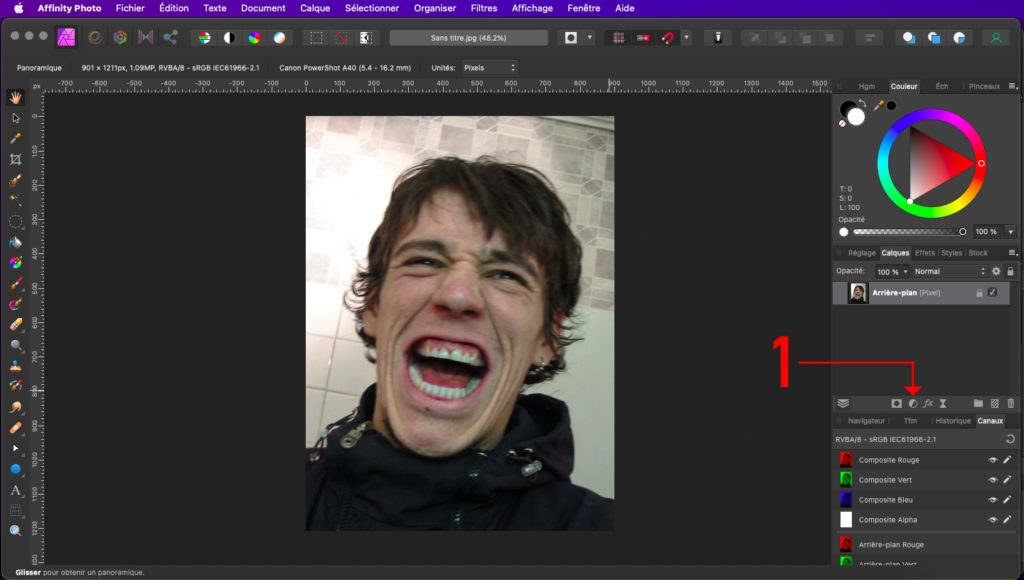Hide the Composite Bleu channel eye
This screenshot has width=1024, height=580.
click(x=993, y=500)
